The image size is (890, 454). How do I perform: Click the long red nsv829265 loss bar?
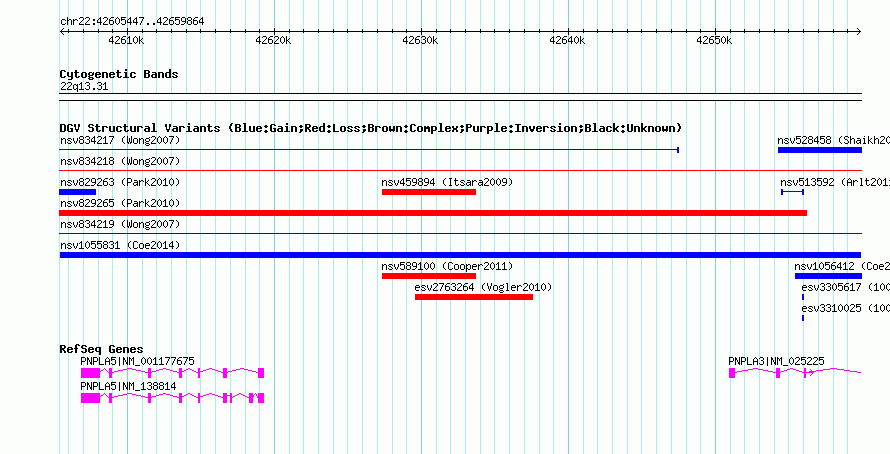(x=433, y=213)
